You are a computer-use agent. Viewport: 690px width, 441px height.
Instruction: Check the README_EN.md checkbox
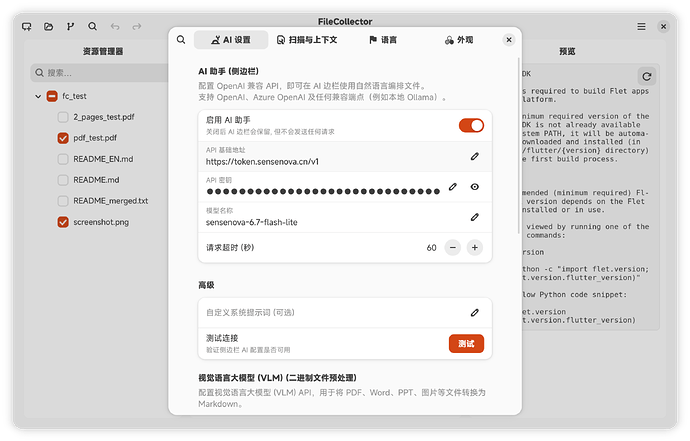coord(63,159)
